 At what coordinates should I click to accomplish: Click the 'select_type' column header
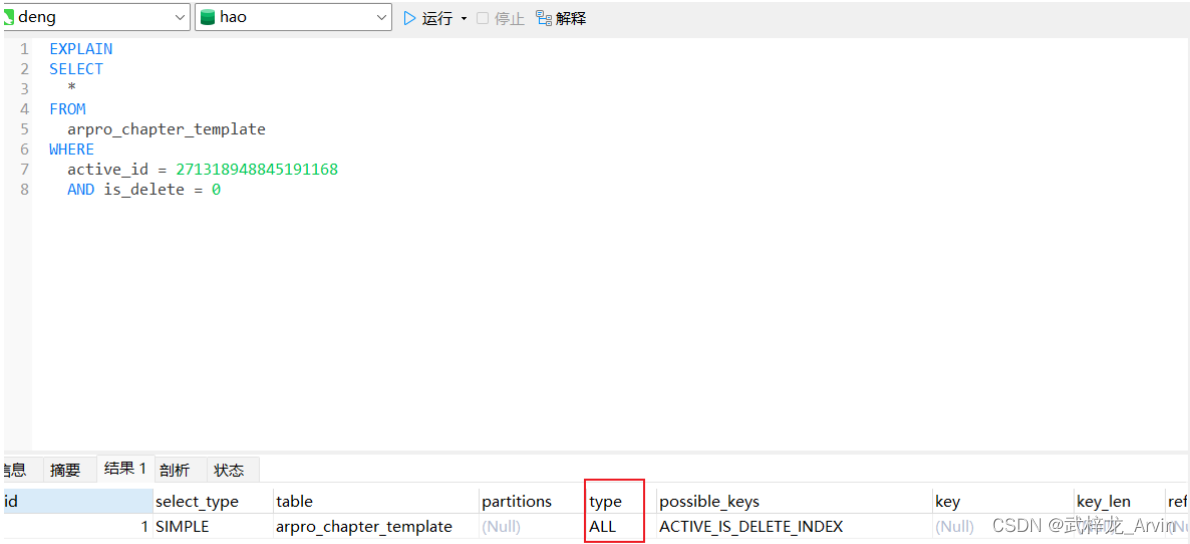click(x=196, y=501)
